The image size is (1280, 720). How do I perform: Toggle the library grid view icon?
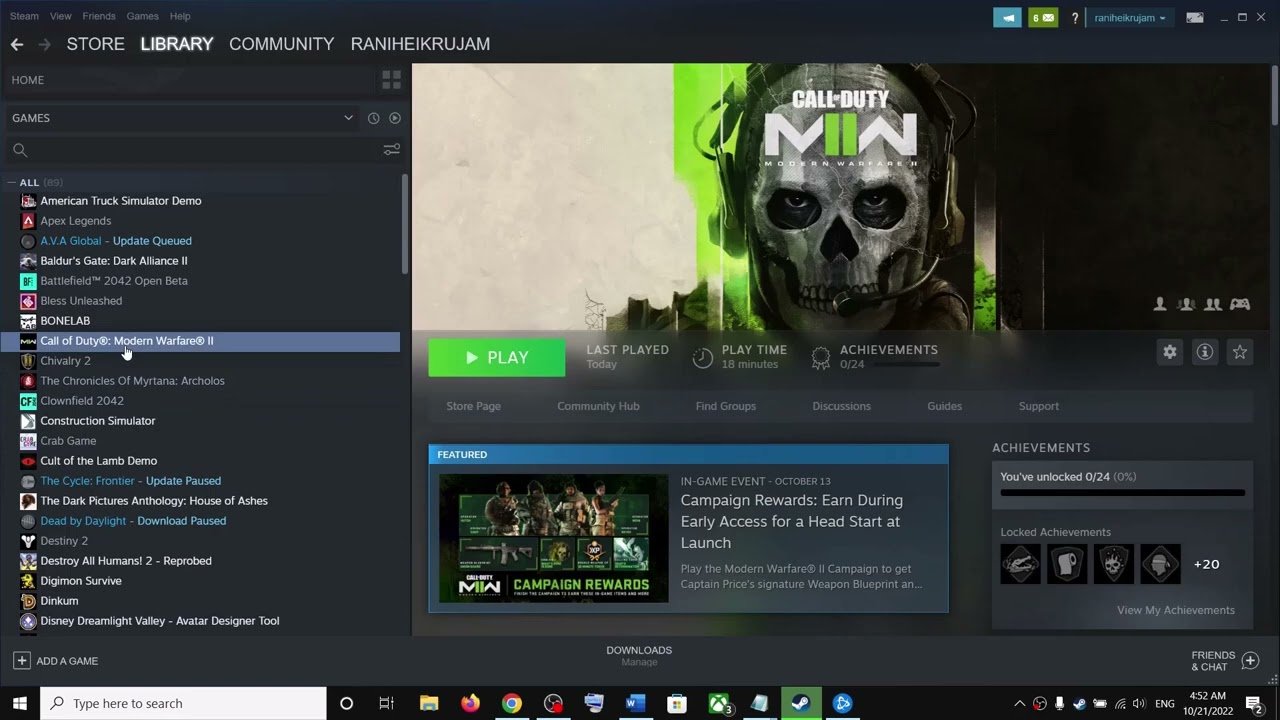391,80
